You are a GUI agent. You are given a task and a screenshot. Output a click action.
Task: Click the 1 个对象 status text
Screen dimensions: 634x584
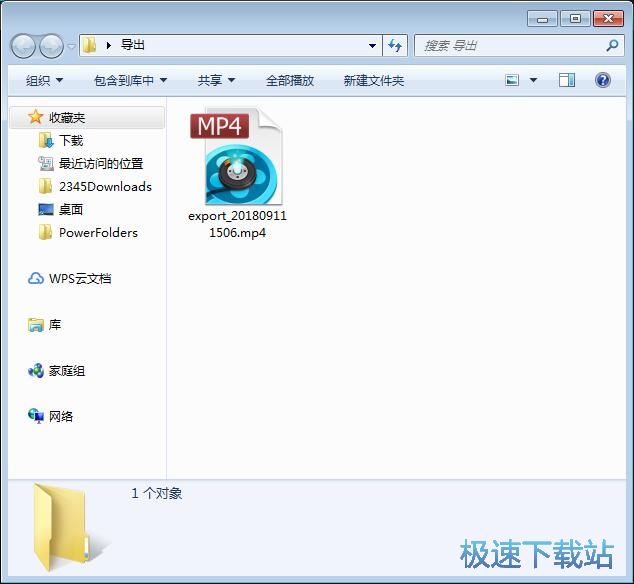156,493
